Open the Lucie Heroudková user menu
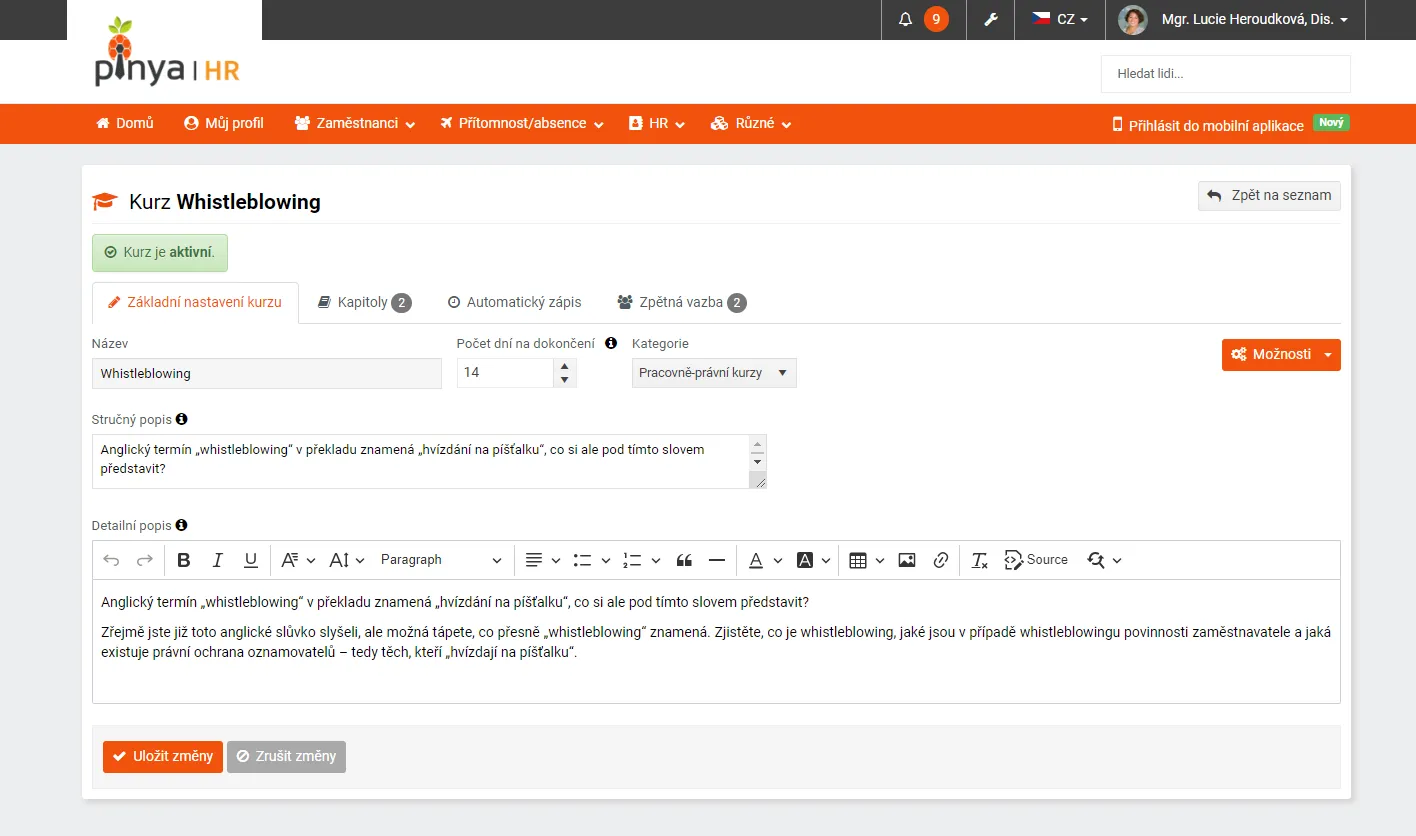 point(1255,19)
